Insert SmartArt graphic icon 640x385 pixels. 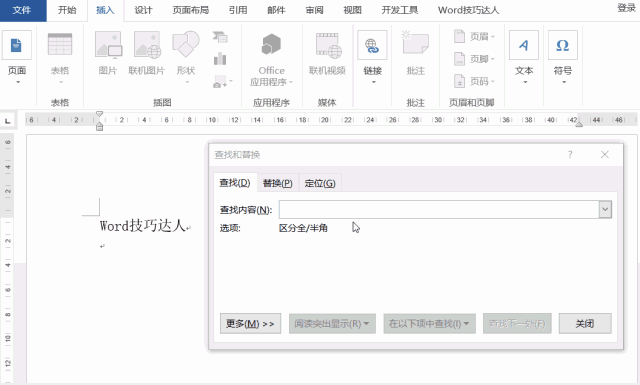[220, 37]
